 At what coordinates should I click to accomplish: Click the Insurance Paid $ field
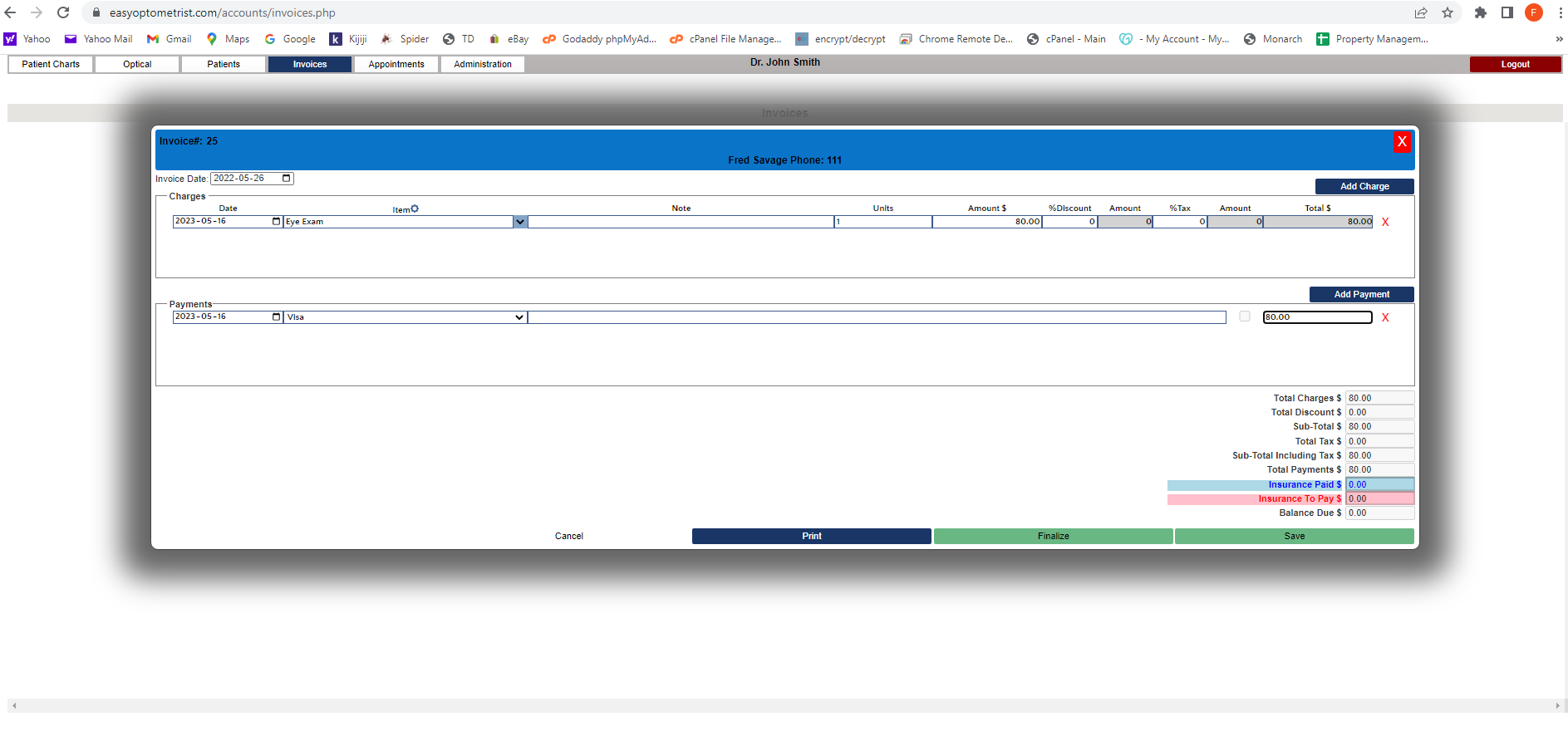(1380, 484)
